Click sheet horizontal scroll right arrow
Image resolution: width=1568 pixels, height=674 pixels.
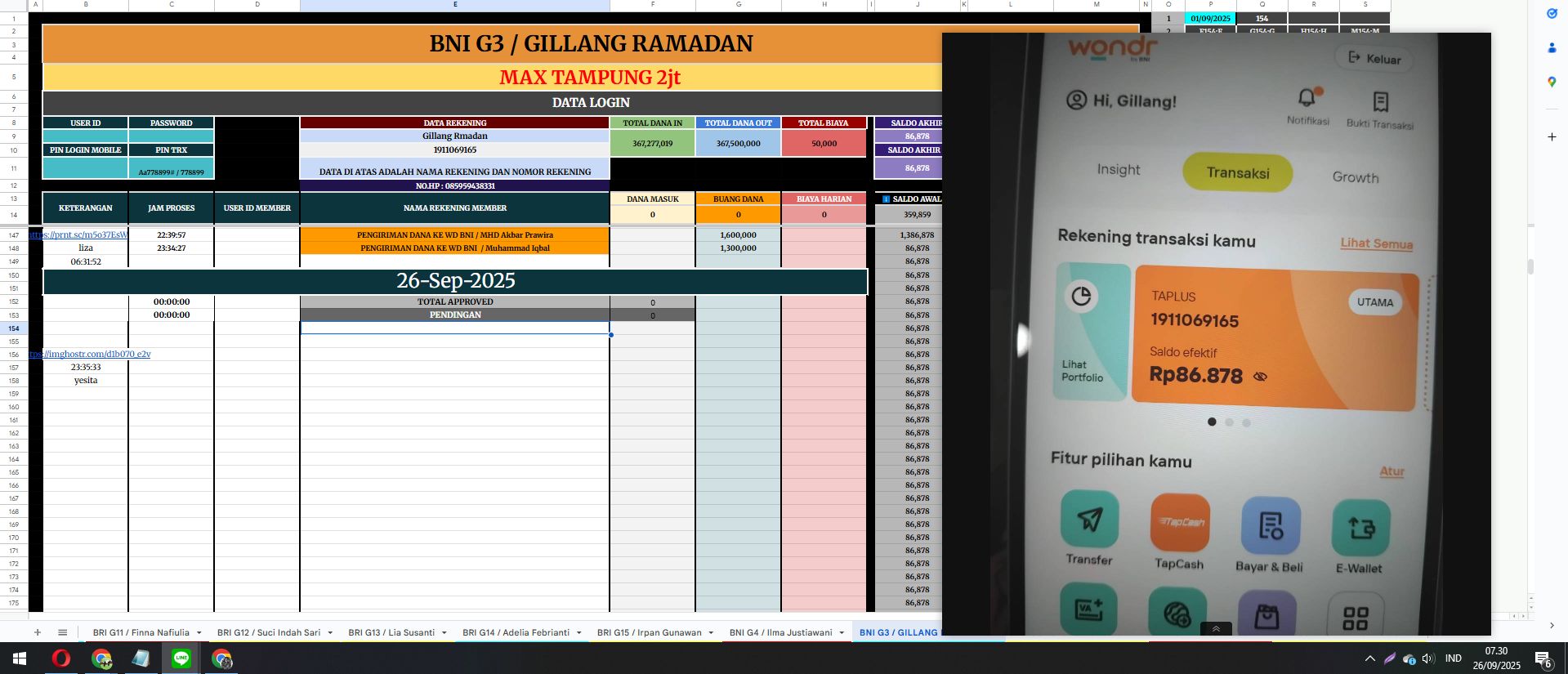(1522, 616)
